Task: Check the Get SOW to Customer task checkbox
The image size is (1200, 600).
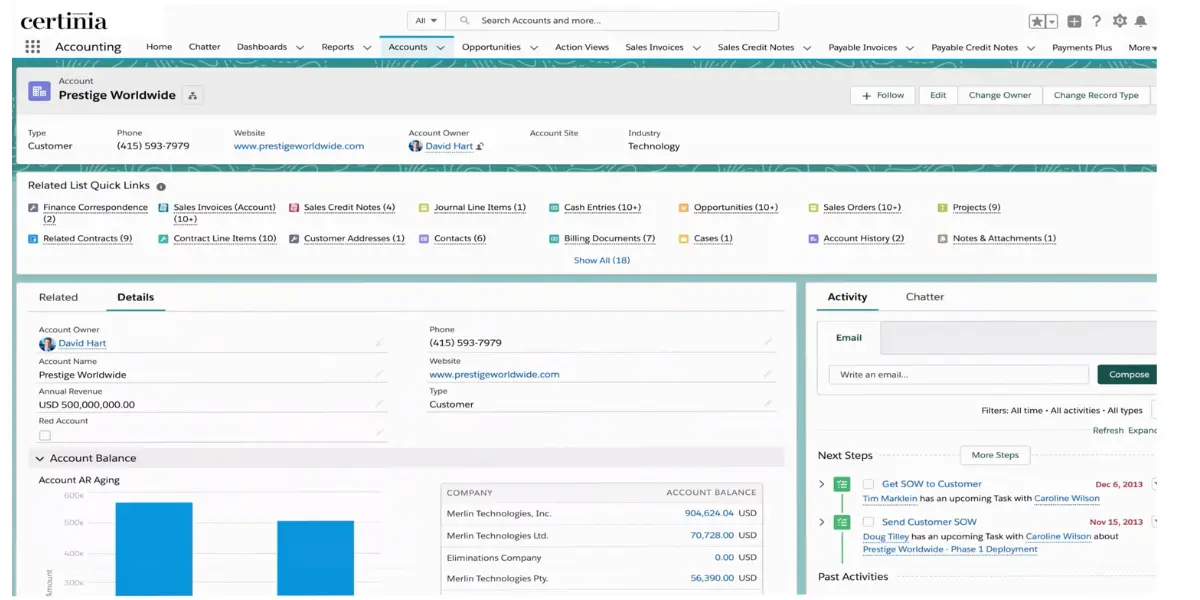Action: 868,484
